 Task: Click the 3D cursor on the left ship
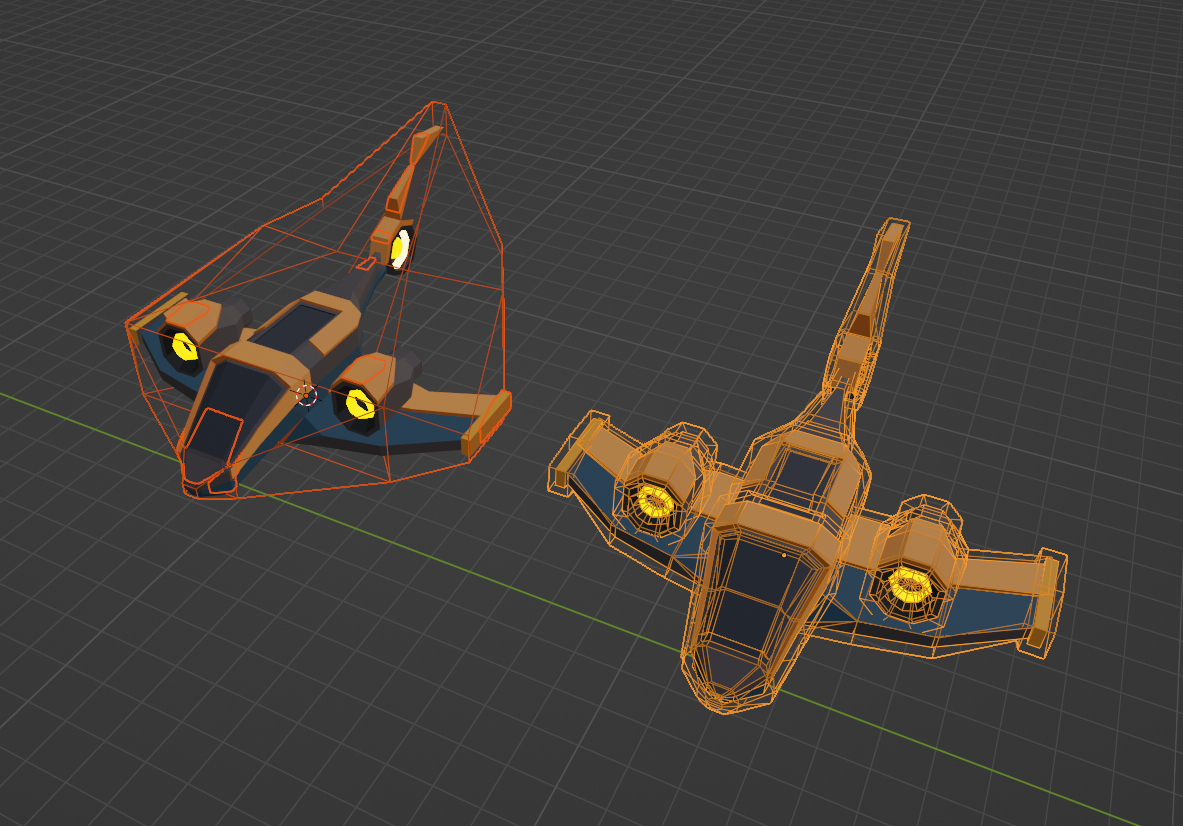pyautogui.click(x=307, y=395)
